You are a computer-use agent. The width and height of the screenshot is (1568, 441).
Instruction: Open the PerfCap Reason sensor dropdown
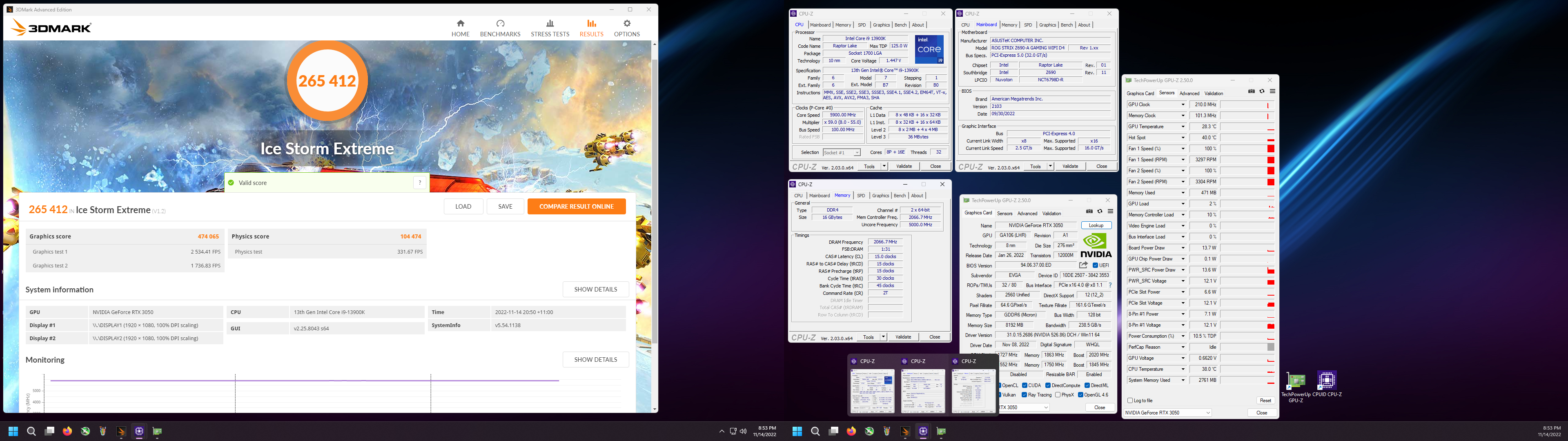click(x=1183, y=347)
